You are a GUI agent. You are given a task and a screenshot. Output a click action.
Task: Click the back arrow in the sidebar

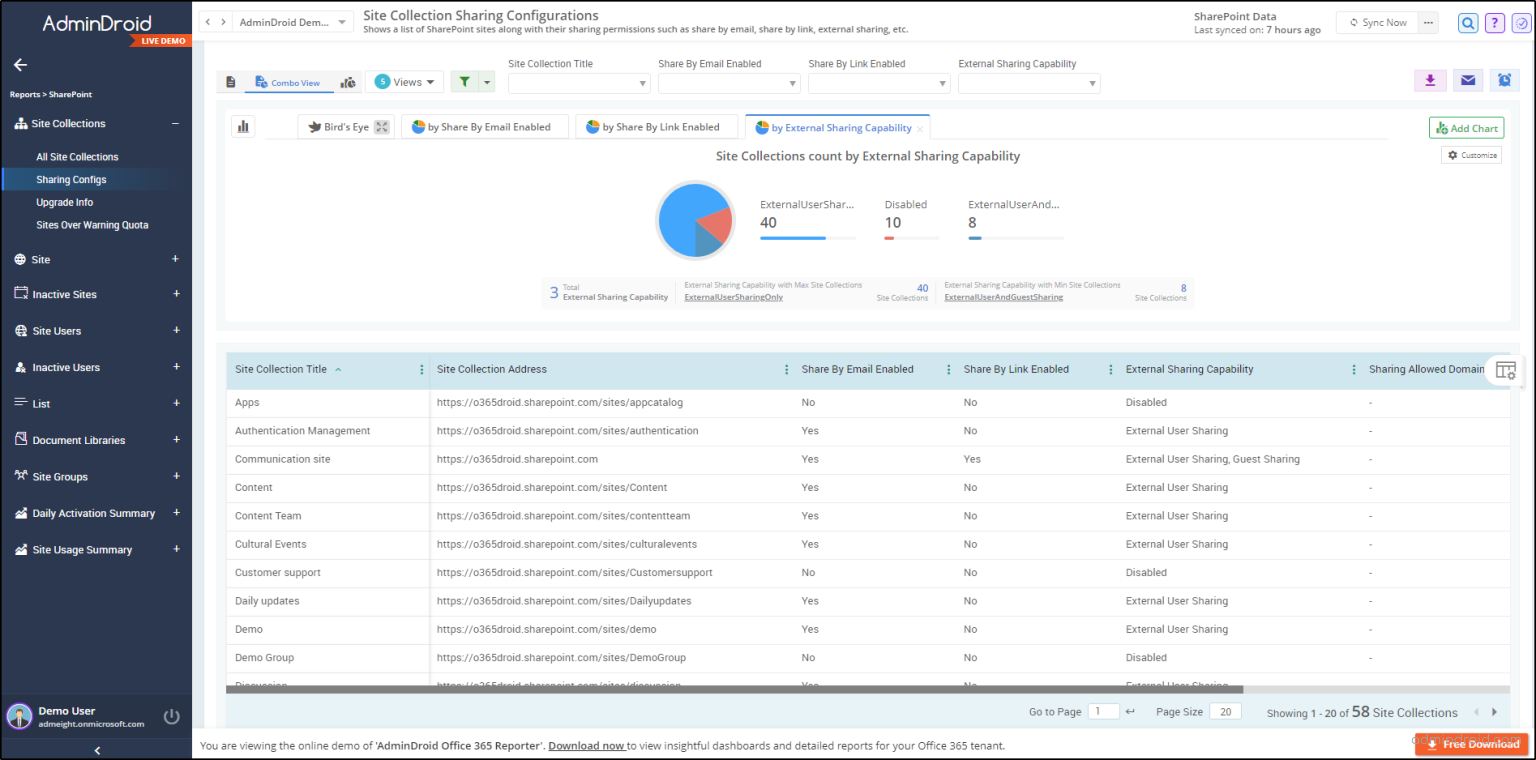[20, 65]
